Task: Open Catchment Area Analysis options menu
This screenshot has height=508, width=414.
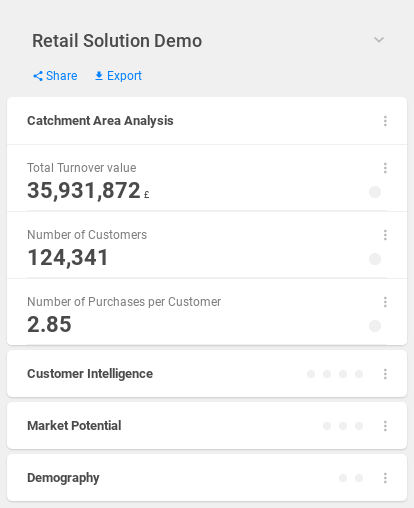Action: (385, 121)
